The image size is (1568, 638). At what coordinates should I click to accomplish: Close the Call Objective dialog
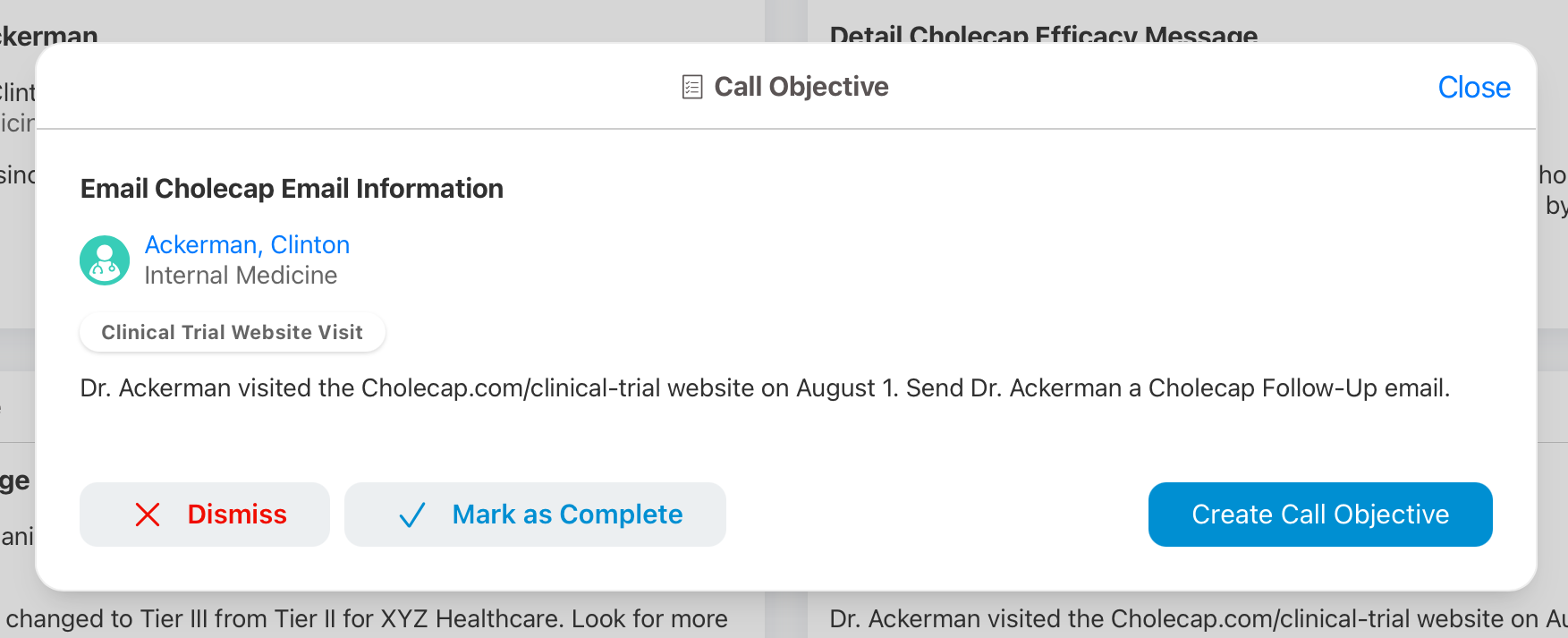click(1473, 88)
